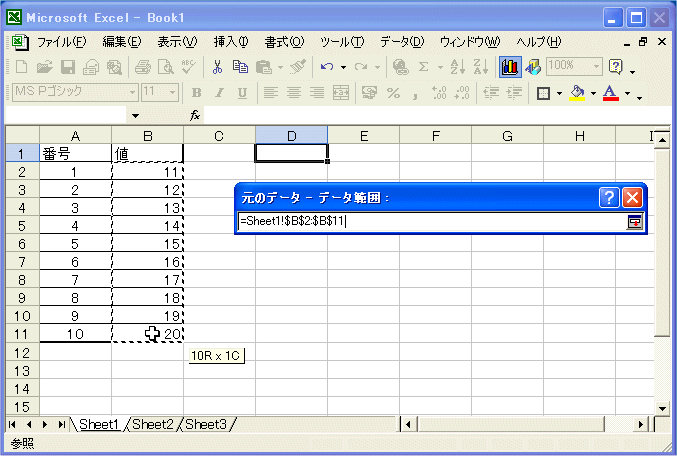Toggle Italic formatting
The width and height of the screenshot is (677, 456).
pos(220,93)
